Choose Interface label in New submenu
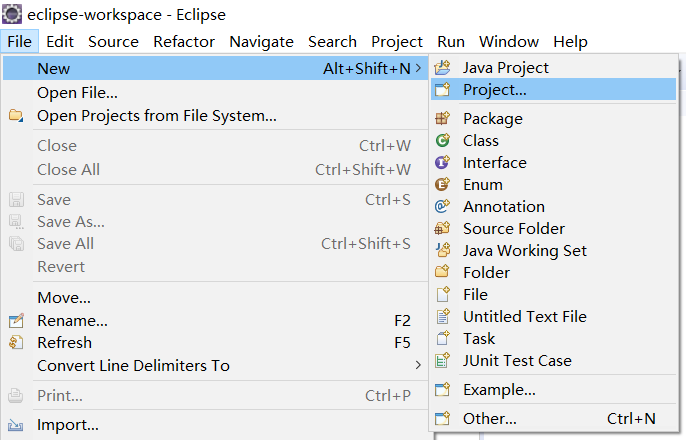The image size is (686, 440). click(x=495, y=163)
